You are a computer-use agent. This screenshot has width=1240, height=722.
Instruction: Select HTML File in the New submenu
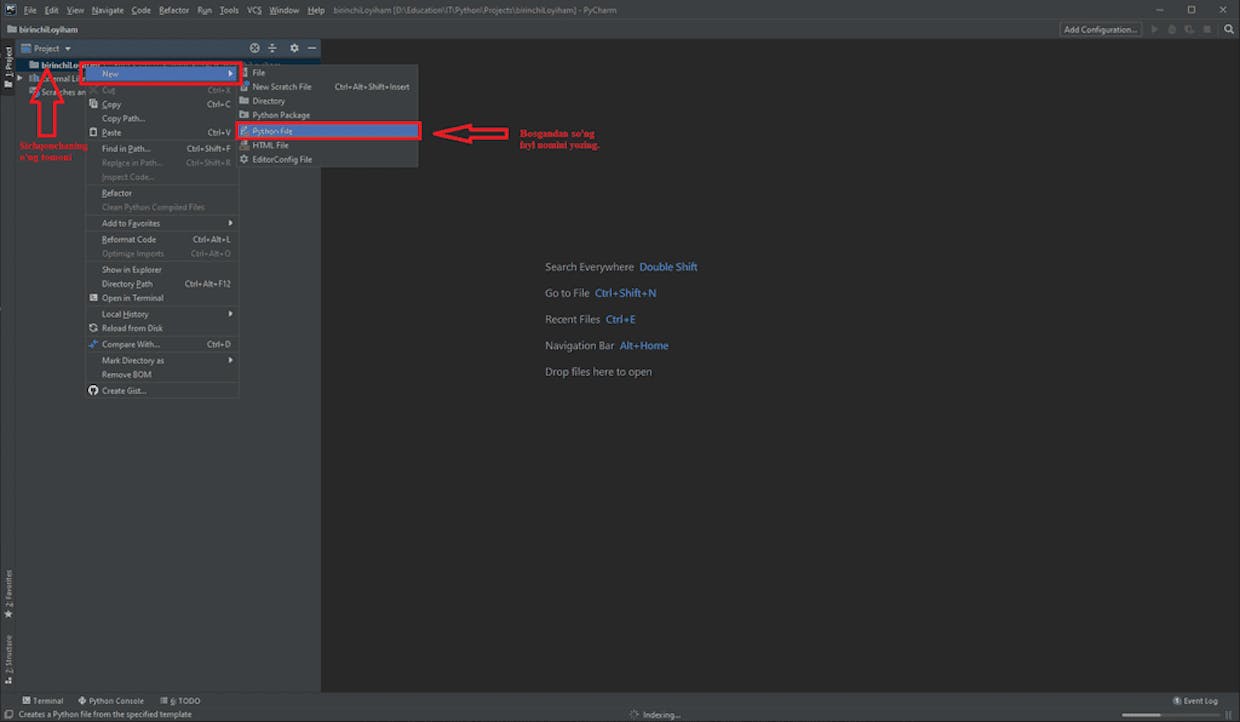[x=327, y=145]
